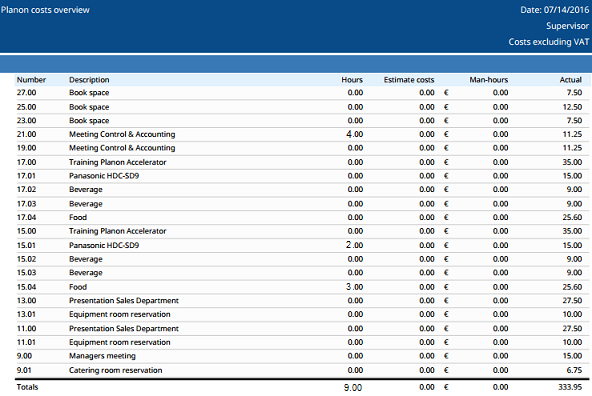Click the 333.95 total actual amount

click(570, 387)
